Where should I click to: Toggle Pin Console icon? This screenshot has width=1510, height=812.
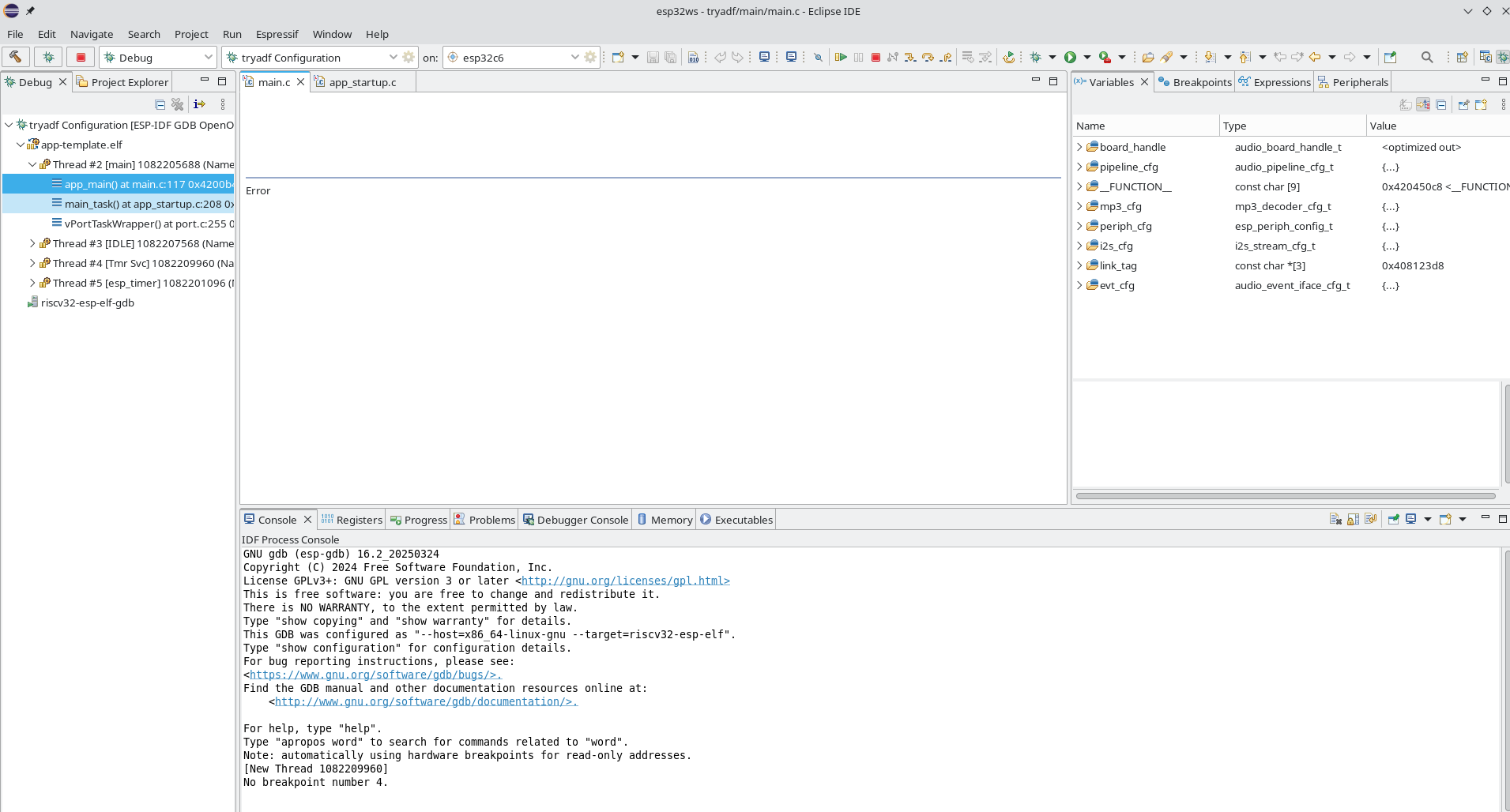point(1394,519)
